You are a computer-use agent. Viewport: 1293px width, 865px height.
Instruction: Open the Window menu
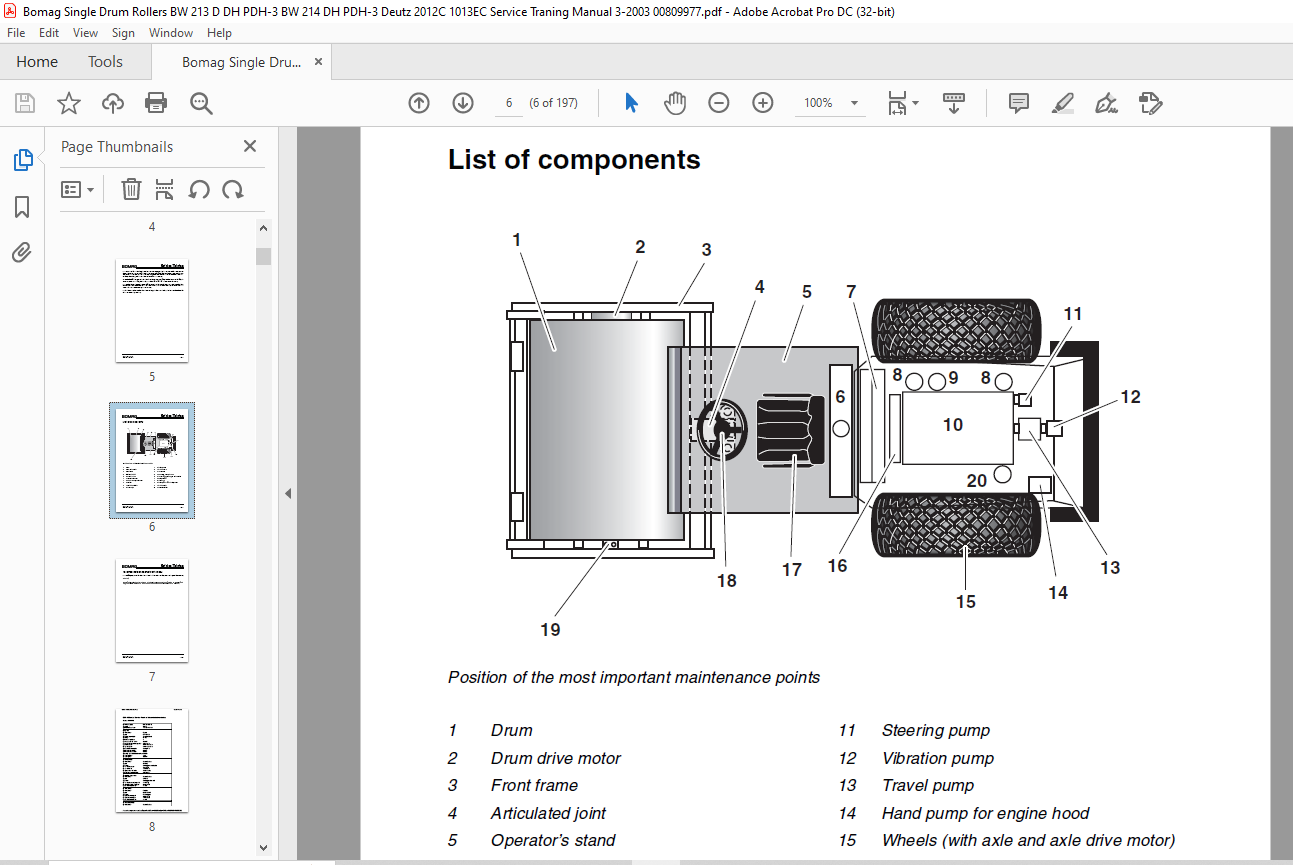171,33
